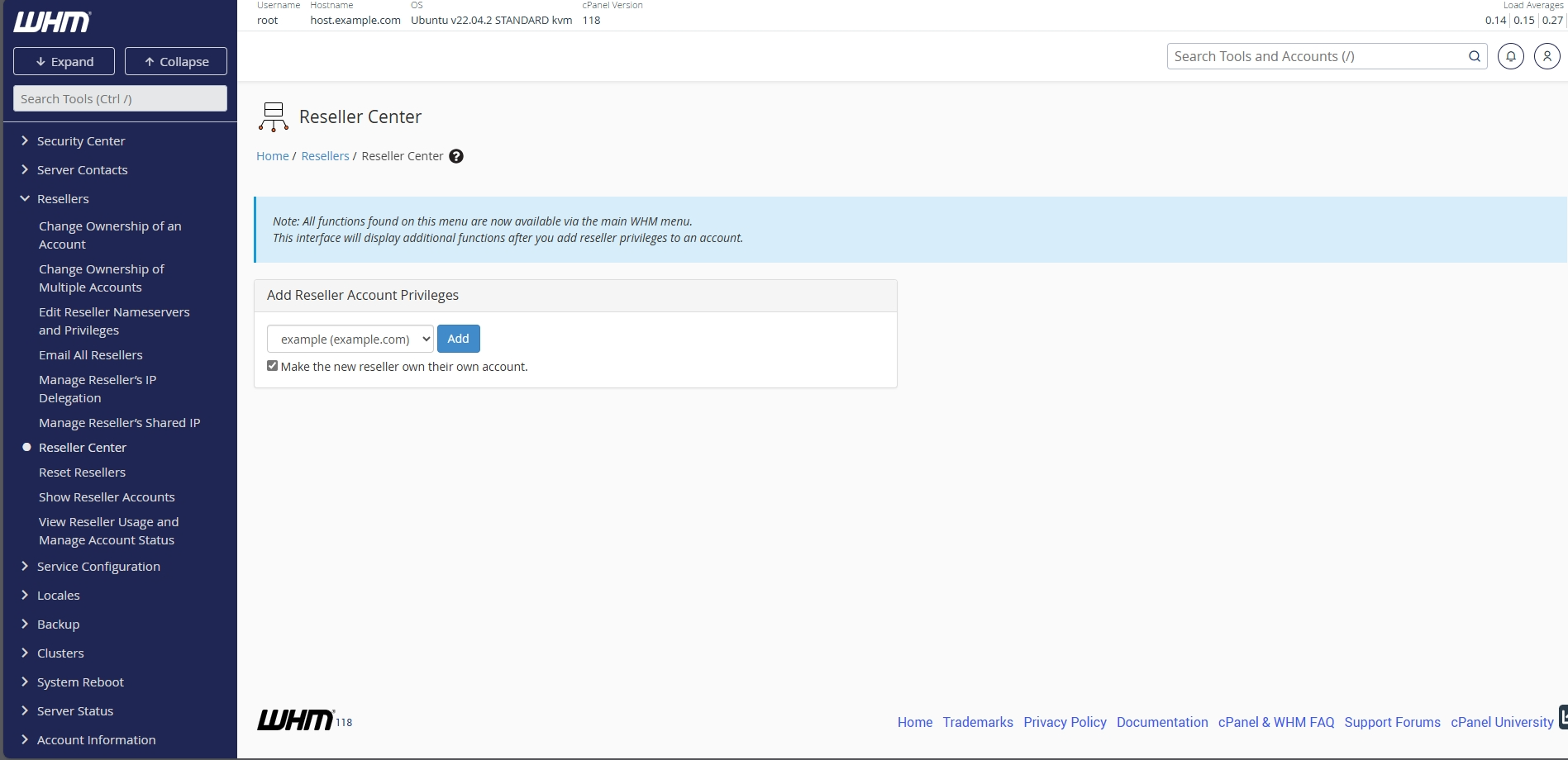Open the help question mark icon
This screenshot has height=760, width=1568.
tap(456, 156)
